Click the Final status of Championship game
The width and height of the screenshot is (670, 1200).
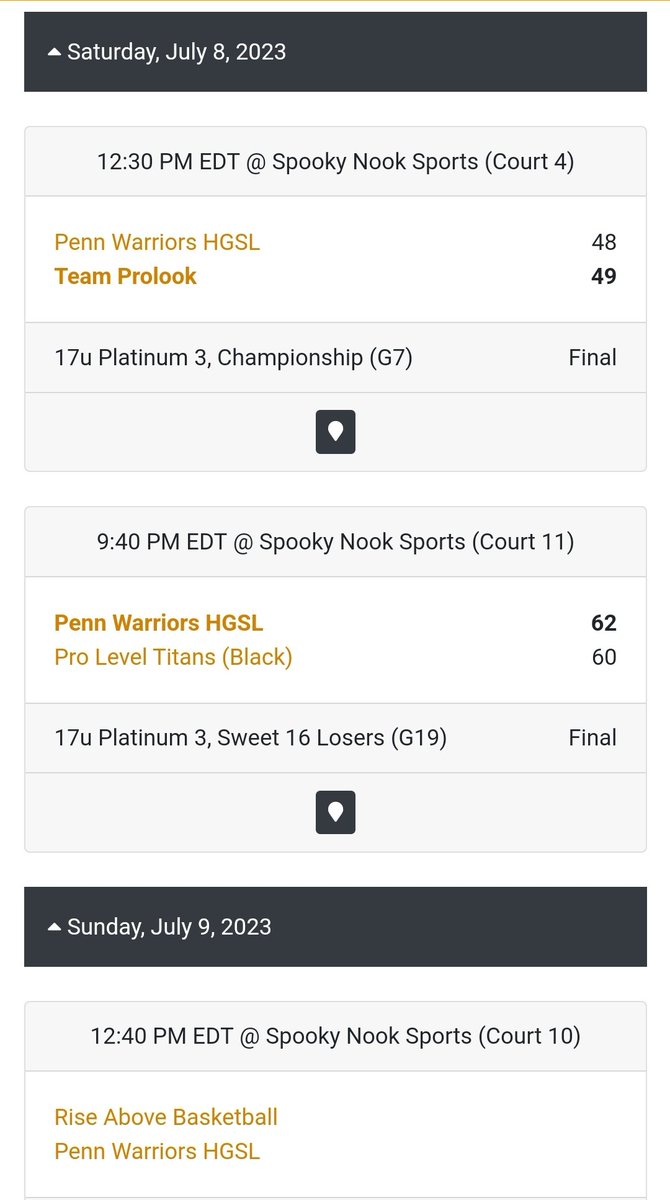593,358
